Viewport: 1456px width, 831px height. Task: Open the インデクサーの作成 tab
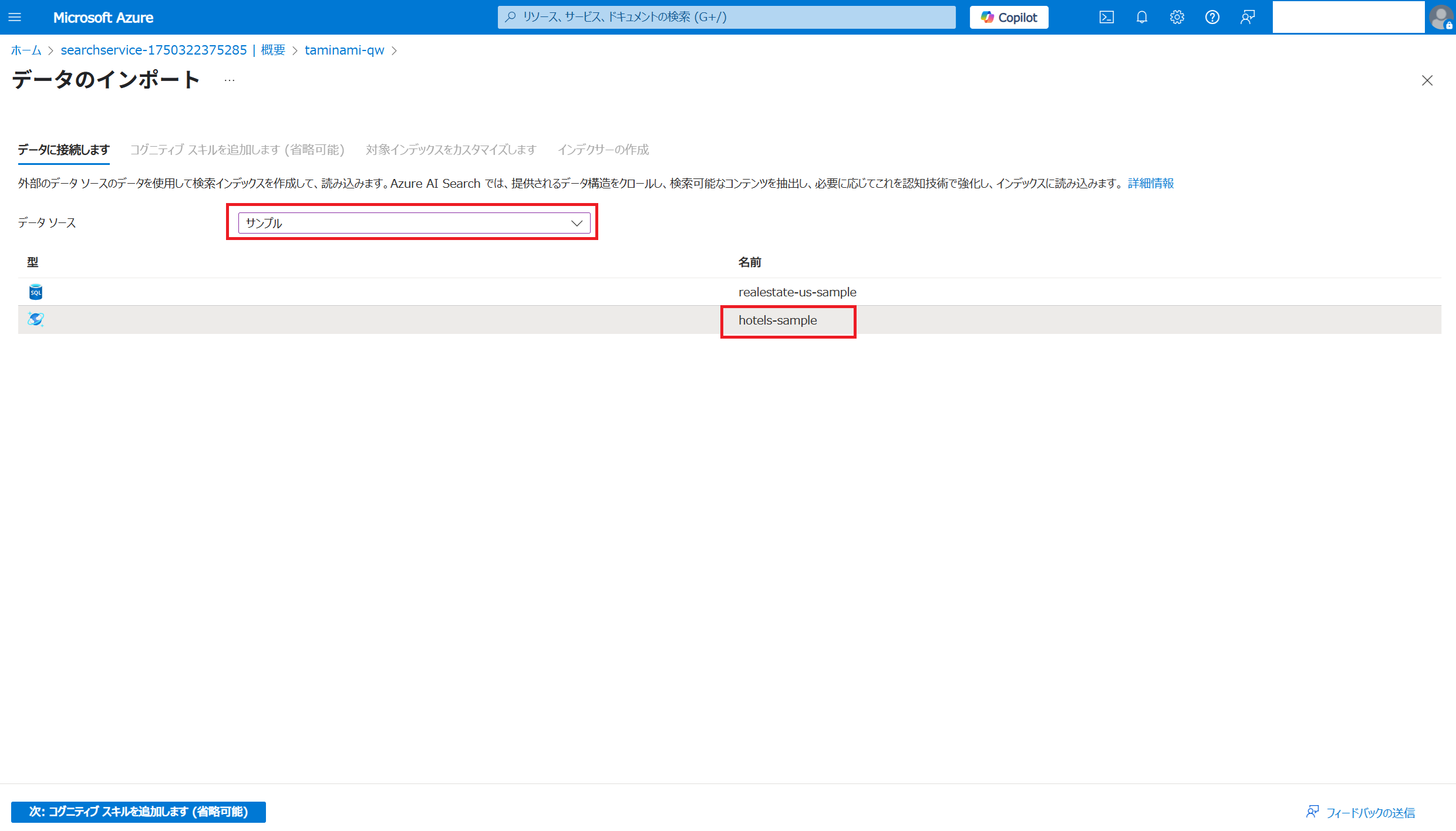(603, 150)
